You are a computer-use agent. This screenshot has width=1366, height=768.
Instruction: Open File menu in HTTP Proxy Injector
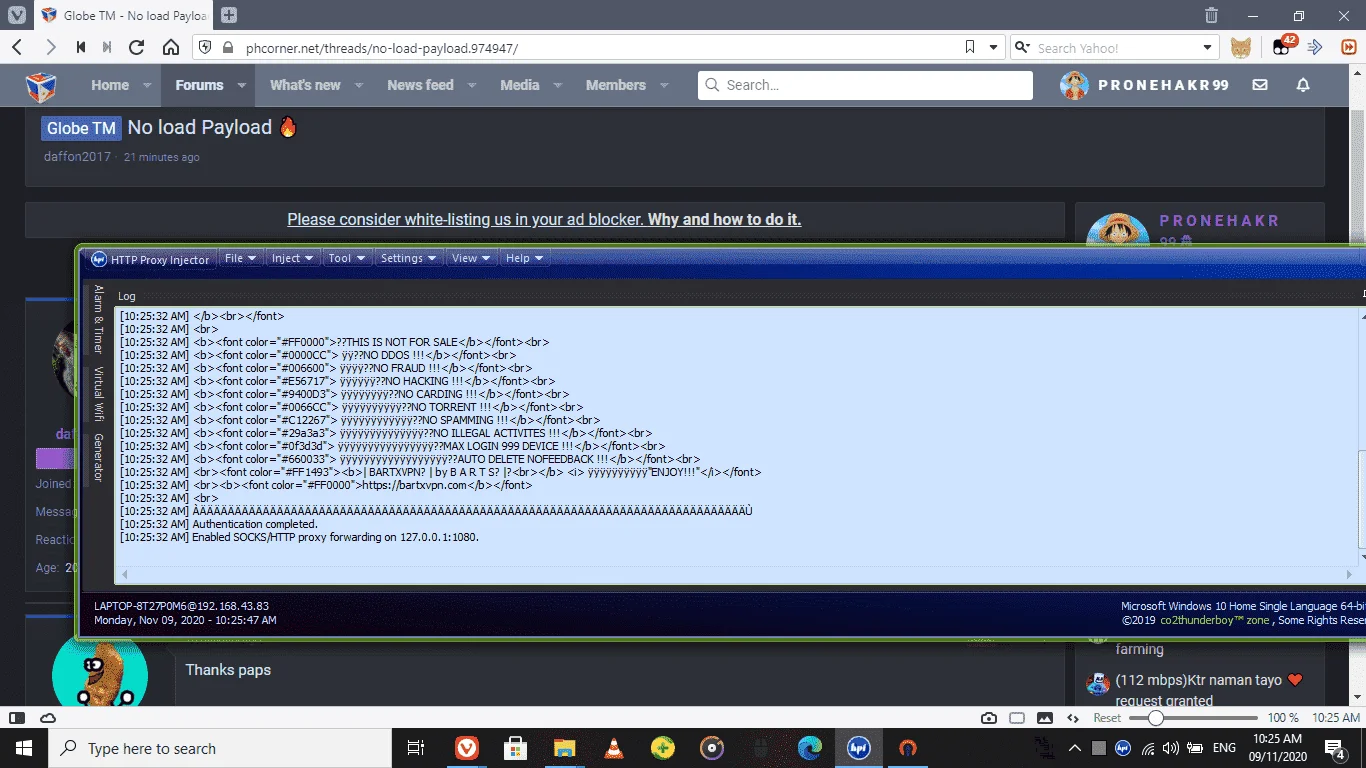(240, 258)
